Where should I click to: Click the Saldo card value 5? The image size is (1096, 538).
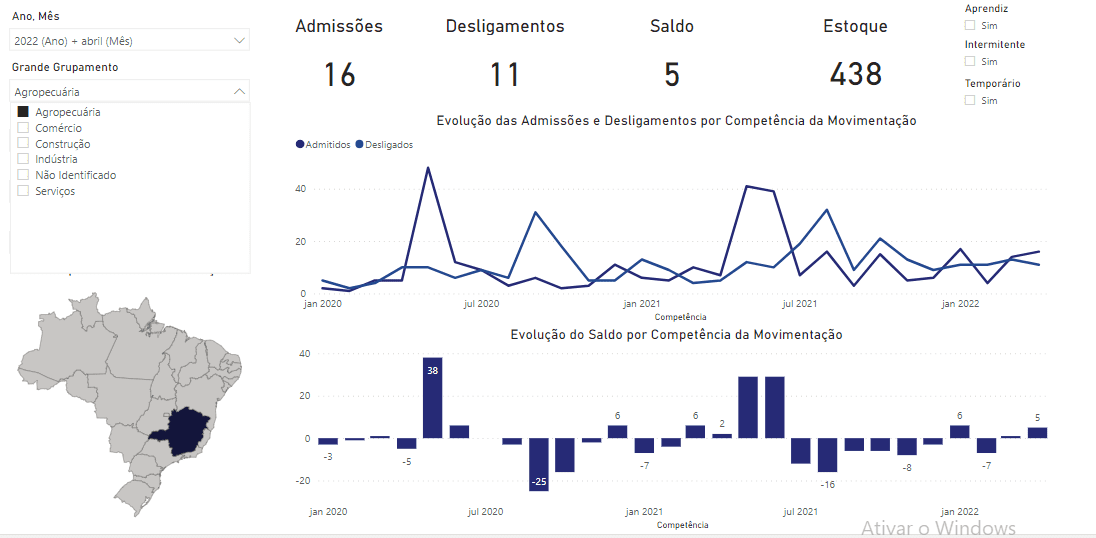[671, 74]
